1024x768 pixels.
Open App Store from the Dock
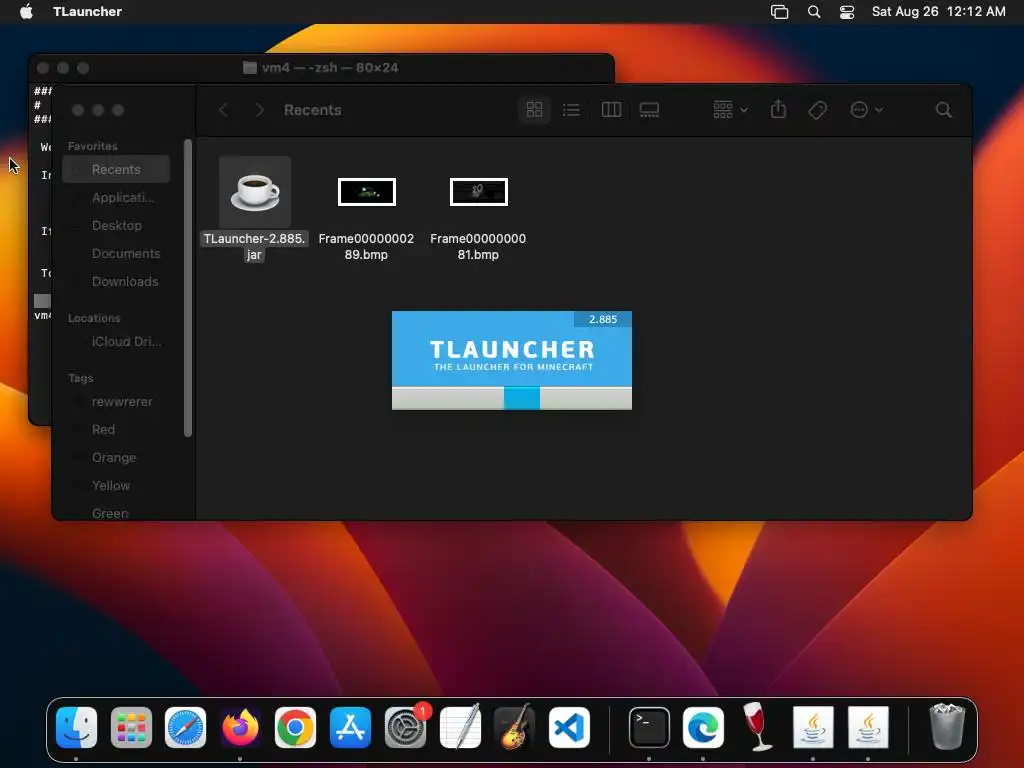[x=351, y=728]
